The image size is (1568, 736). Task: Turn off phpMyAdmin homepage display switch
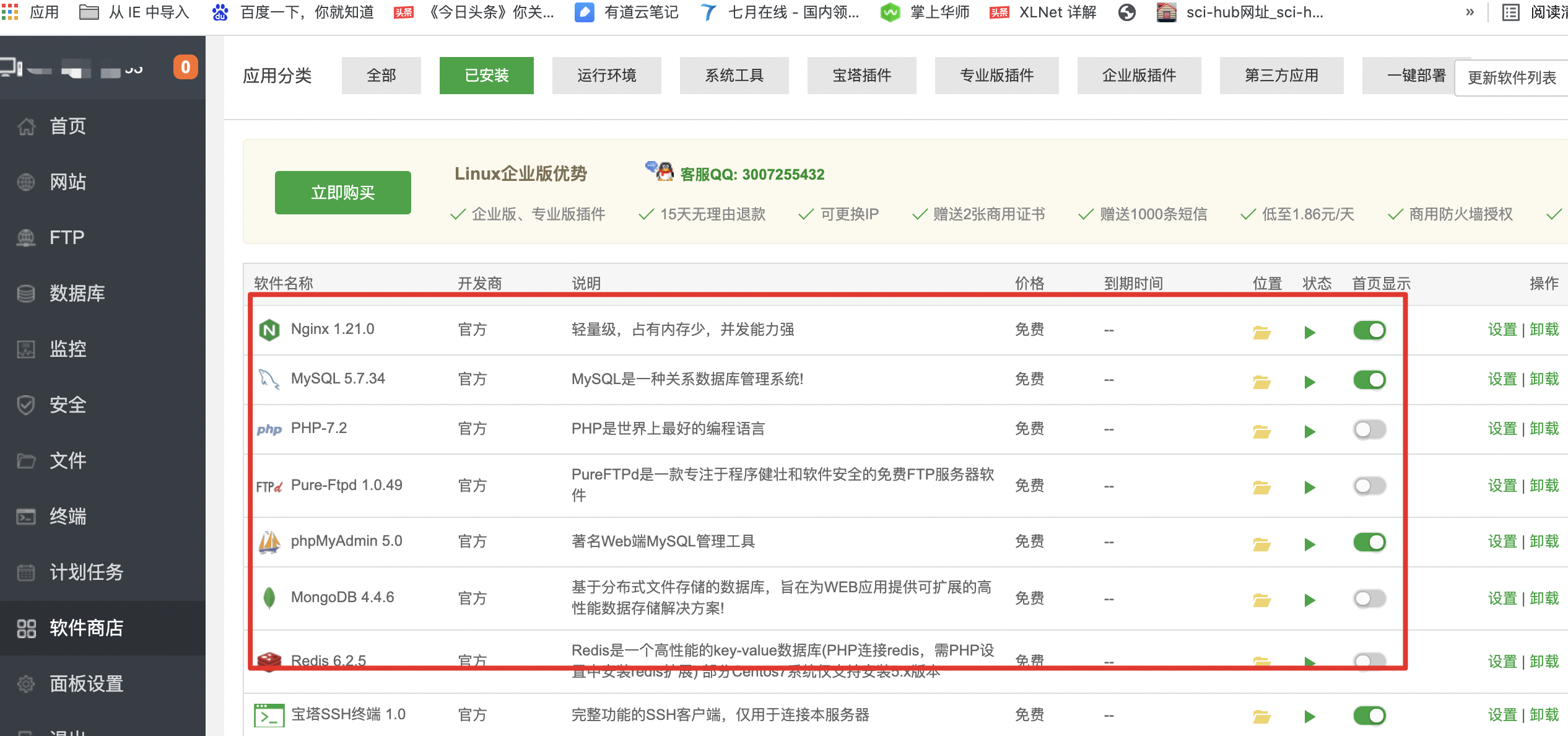[x=1369, y=542]
